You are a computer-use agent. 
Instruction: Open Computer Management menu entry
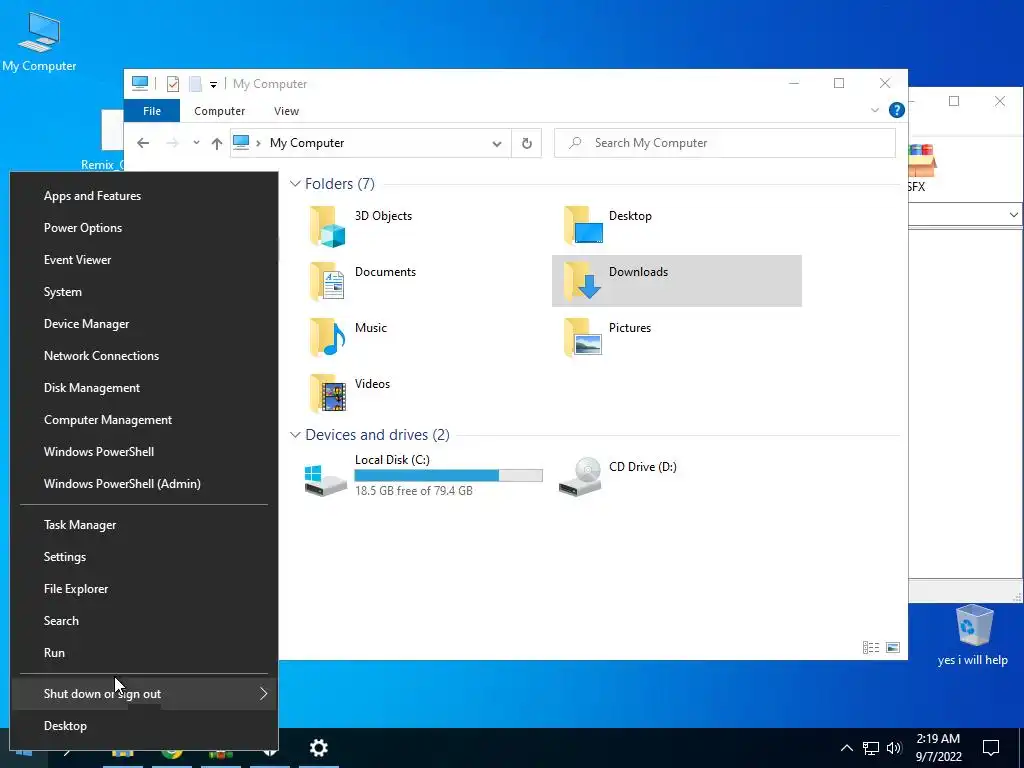coord(144,420)
